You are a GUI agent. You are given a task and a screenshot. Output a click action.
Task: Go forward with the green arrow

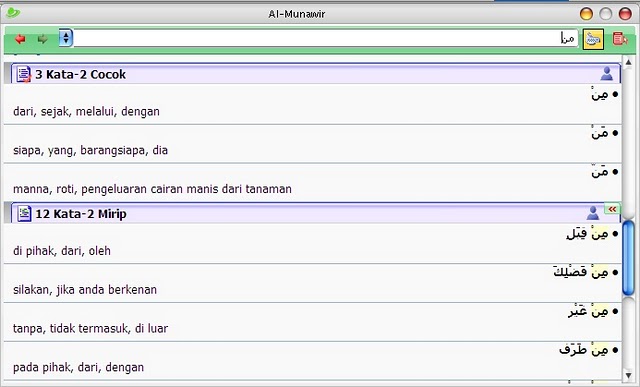pyautogui.click(x=42, y=39)
